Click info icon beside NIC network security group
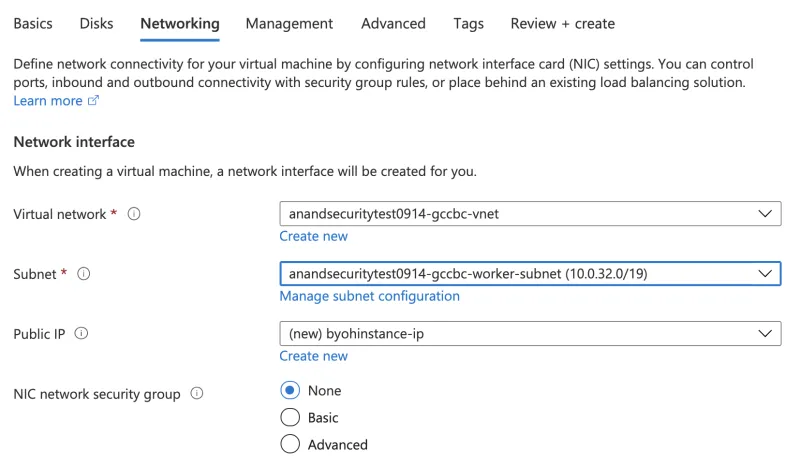Screen dimensions: 800x465 click(196, 394)
